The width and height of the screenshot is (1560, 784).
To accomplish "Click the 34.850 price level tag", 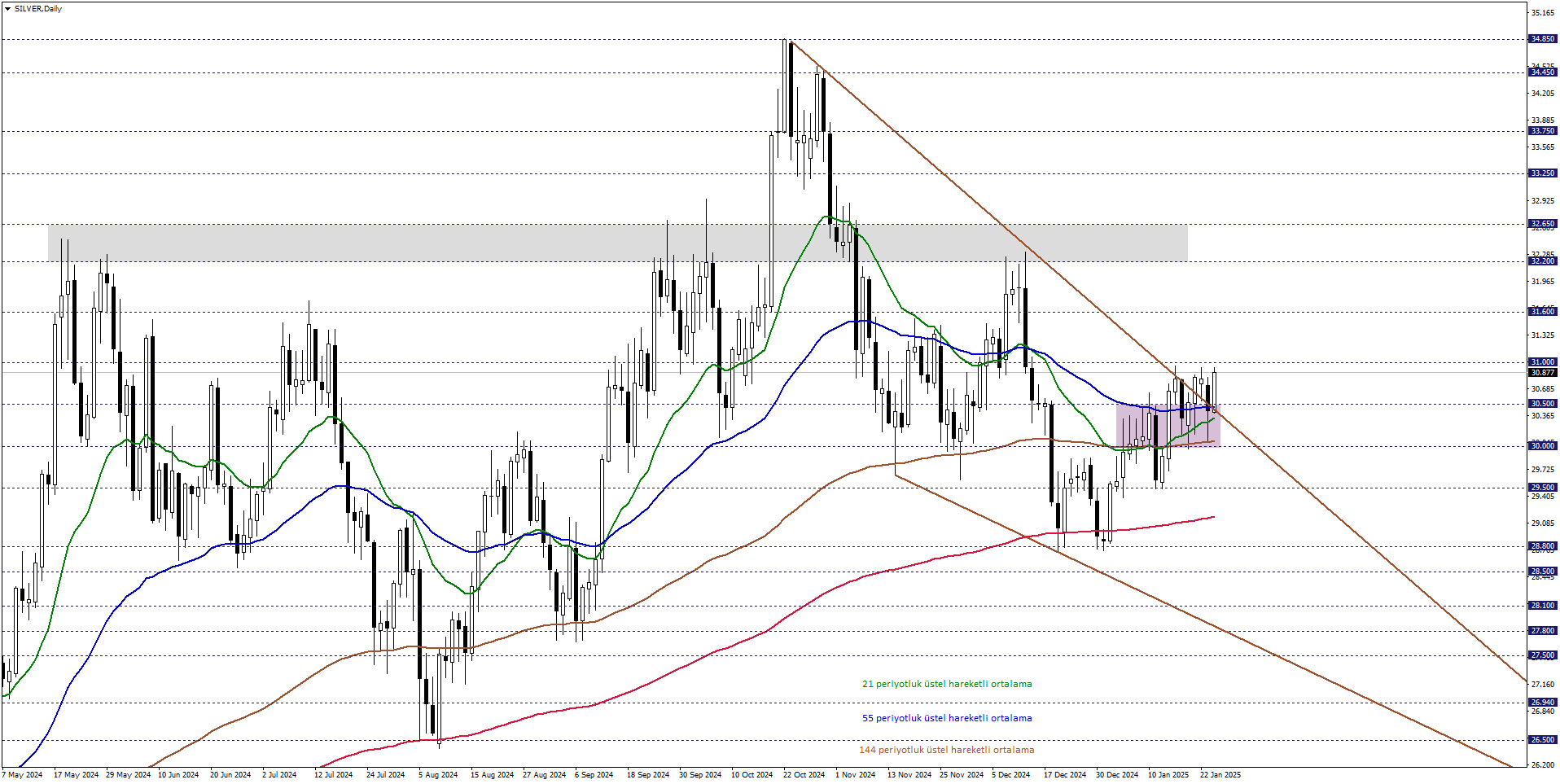I will coord(1543,39).
